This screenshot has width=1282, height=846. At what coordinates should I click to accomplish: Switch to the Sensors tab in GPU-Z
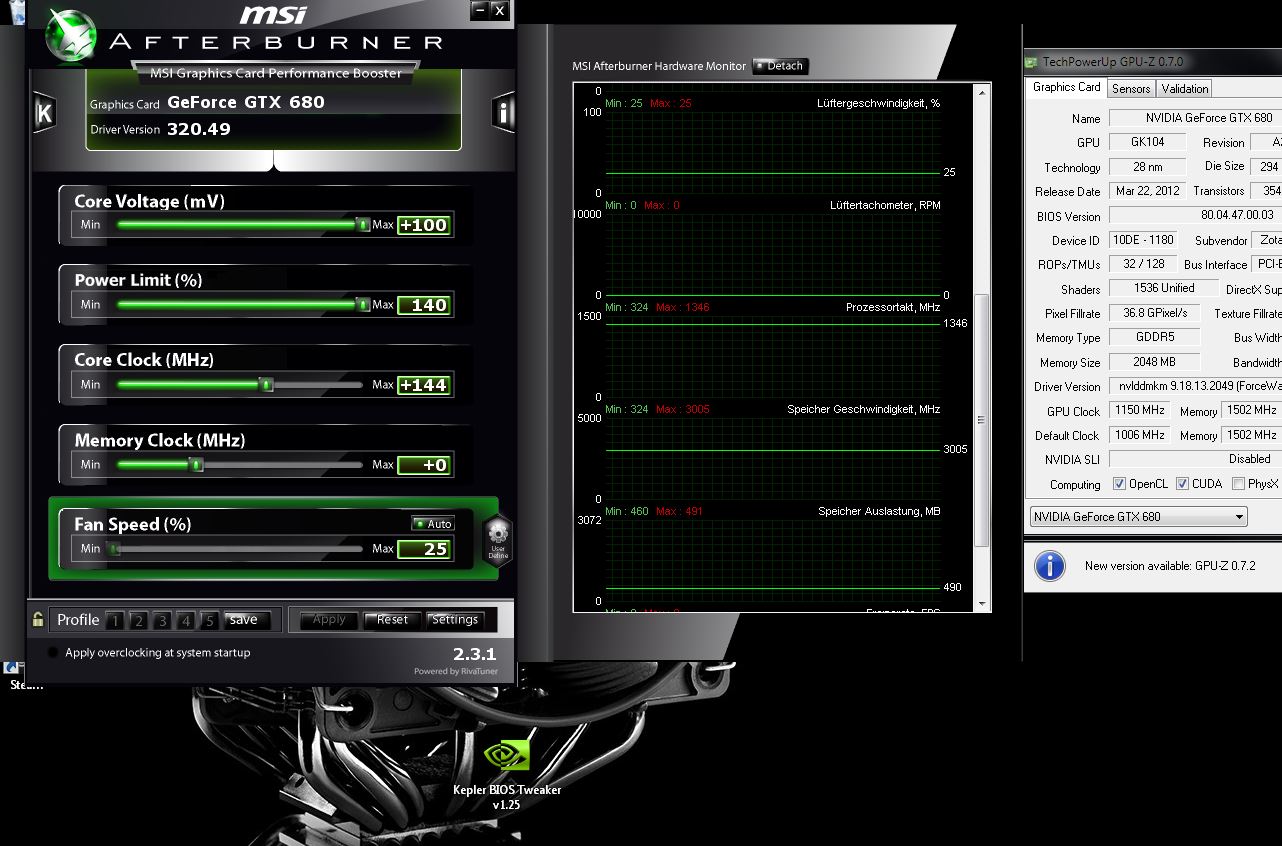click(x=1131, y=89)
